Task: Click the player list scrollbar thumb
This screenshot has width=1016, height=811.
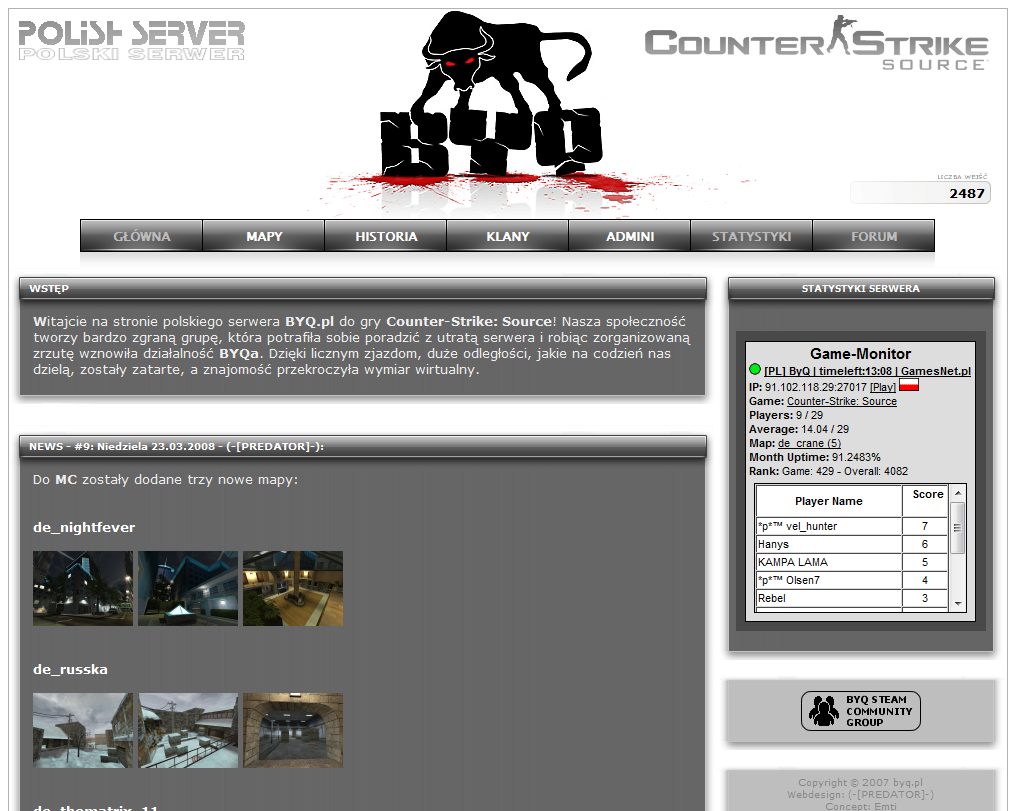Action: coord(958,527)
